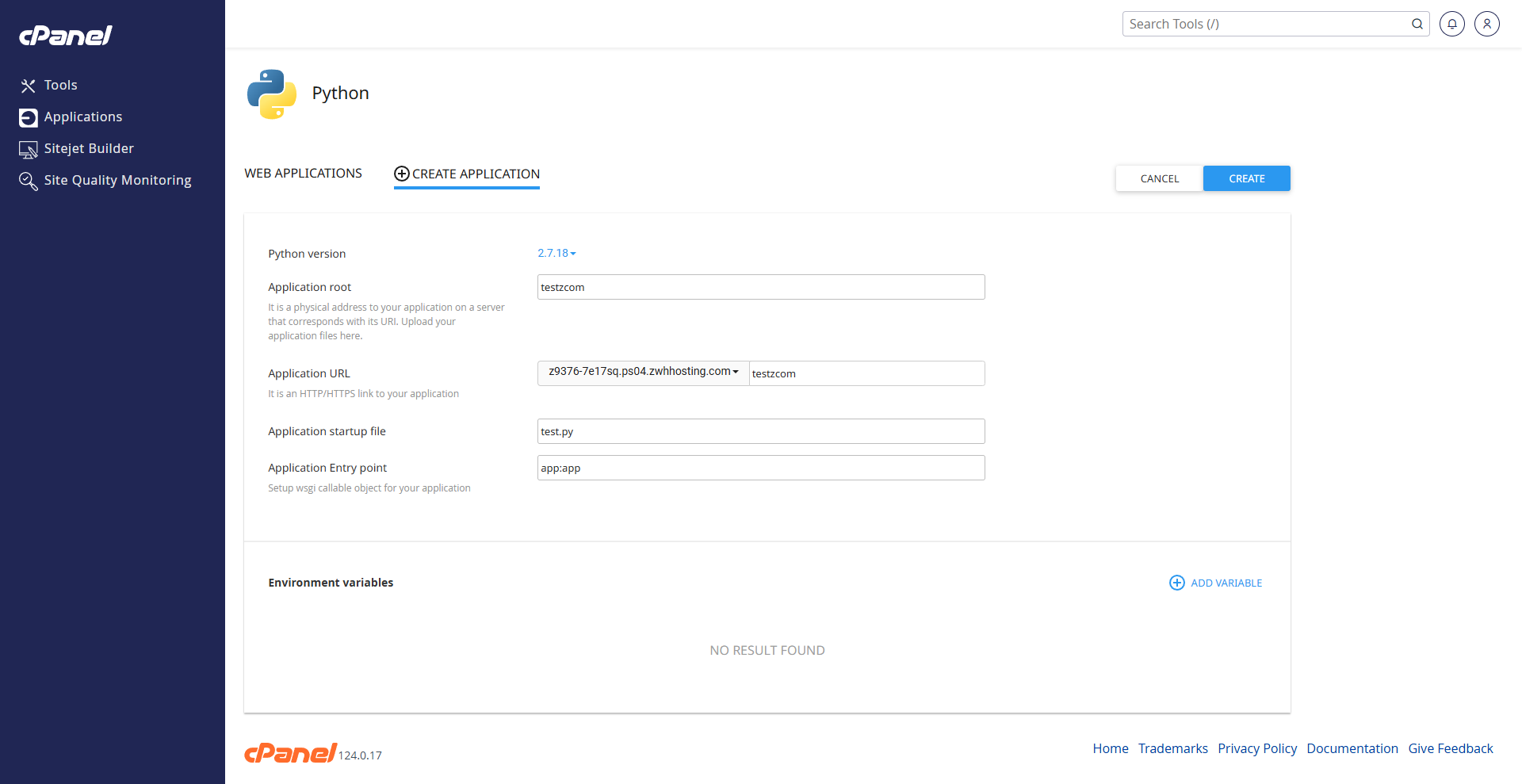Click Application URL path field

click(x=867, y=373)
